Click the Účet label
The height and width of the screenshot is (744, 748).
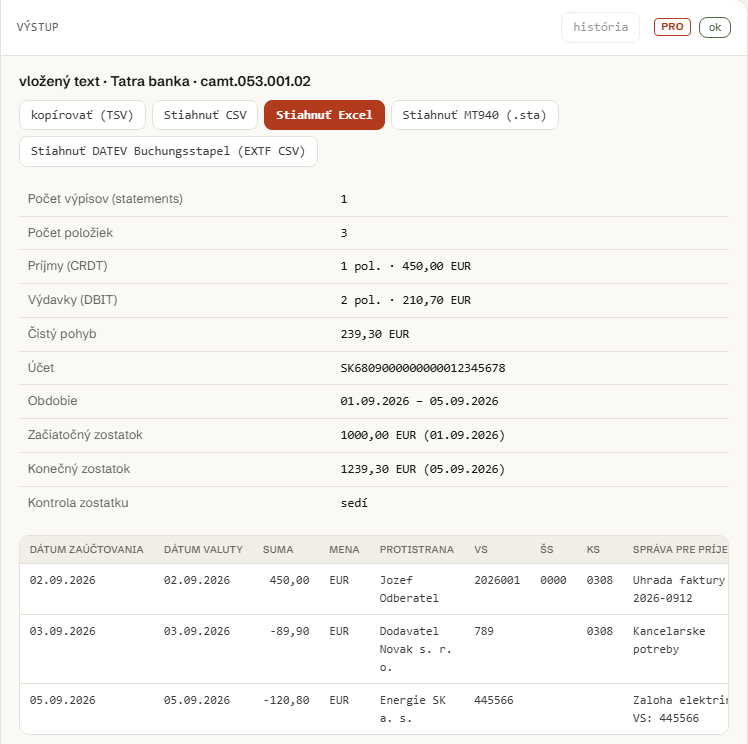click(41, 368)
